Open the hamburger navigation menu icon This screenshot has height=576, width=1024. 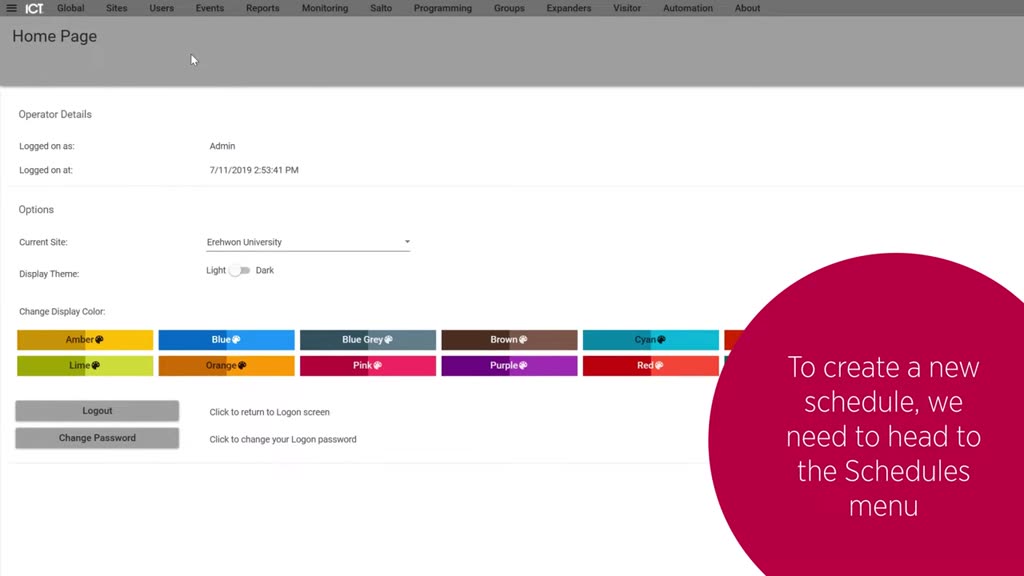click(x=11, y=8)
